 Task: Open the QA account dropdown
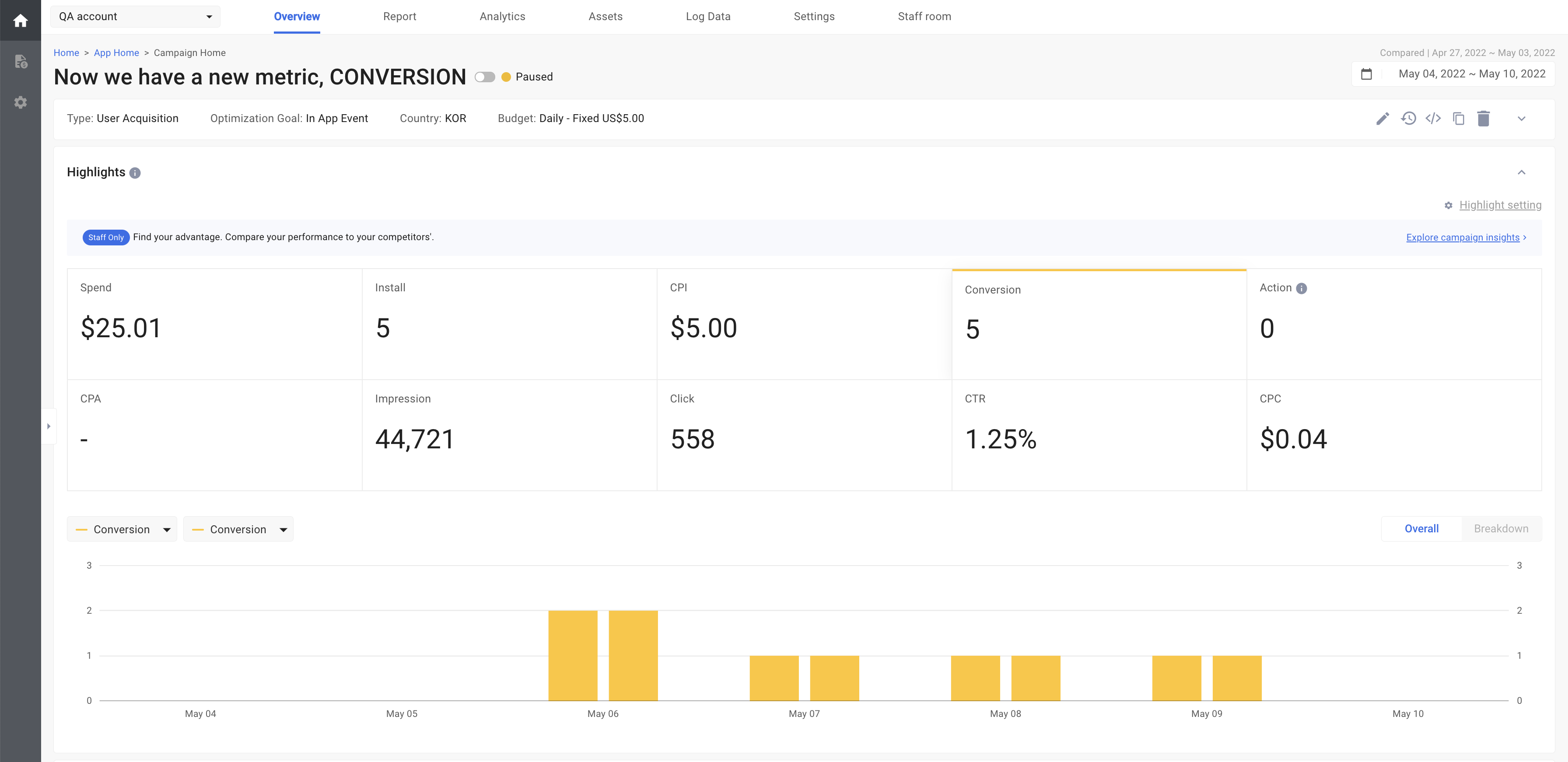coord(135,17)
